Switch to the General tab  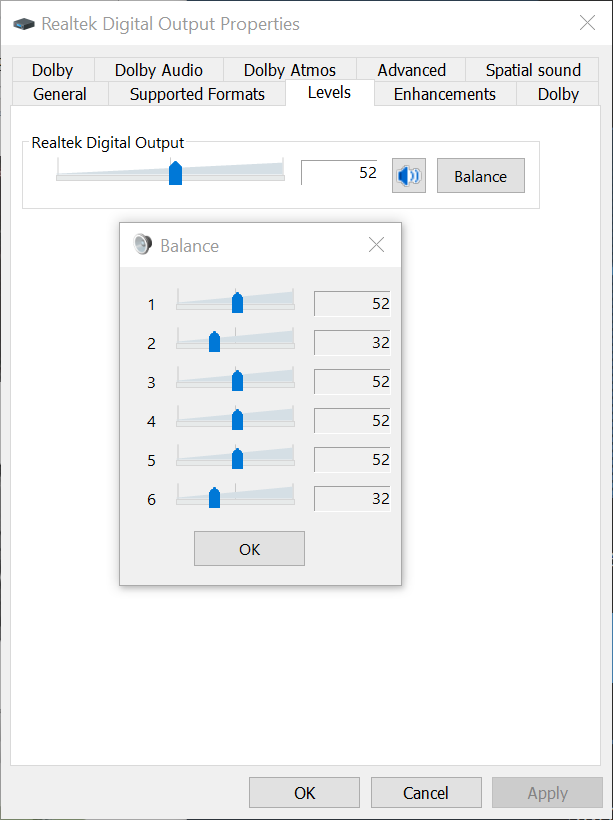60,94
